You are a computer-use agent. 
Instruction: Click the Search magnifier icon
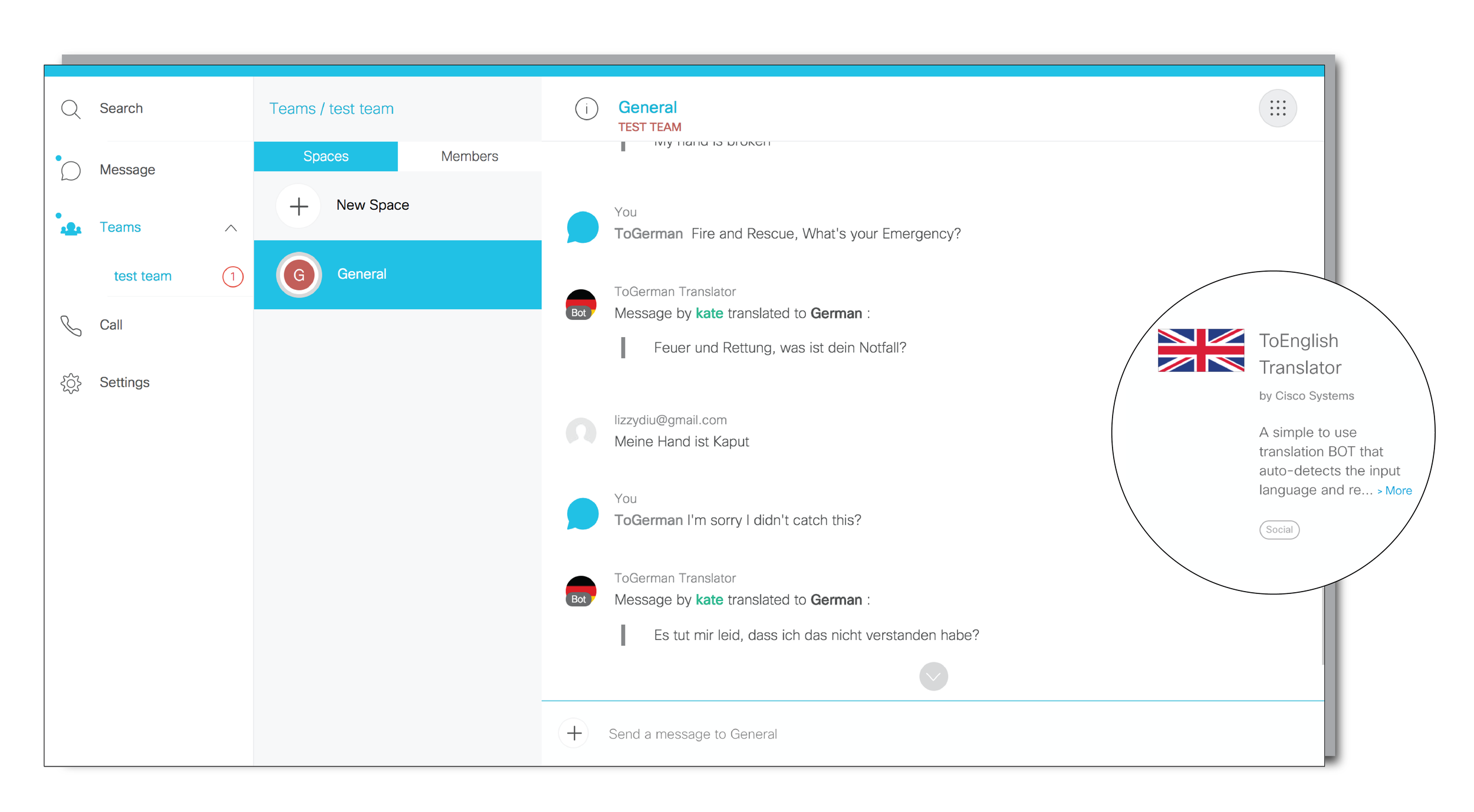point(71,109)
